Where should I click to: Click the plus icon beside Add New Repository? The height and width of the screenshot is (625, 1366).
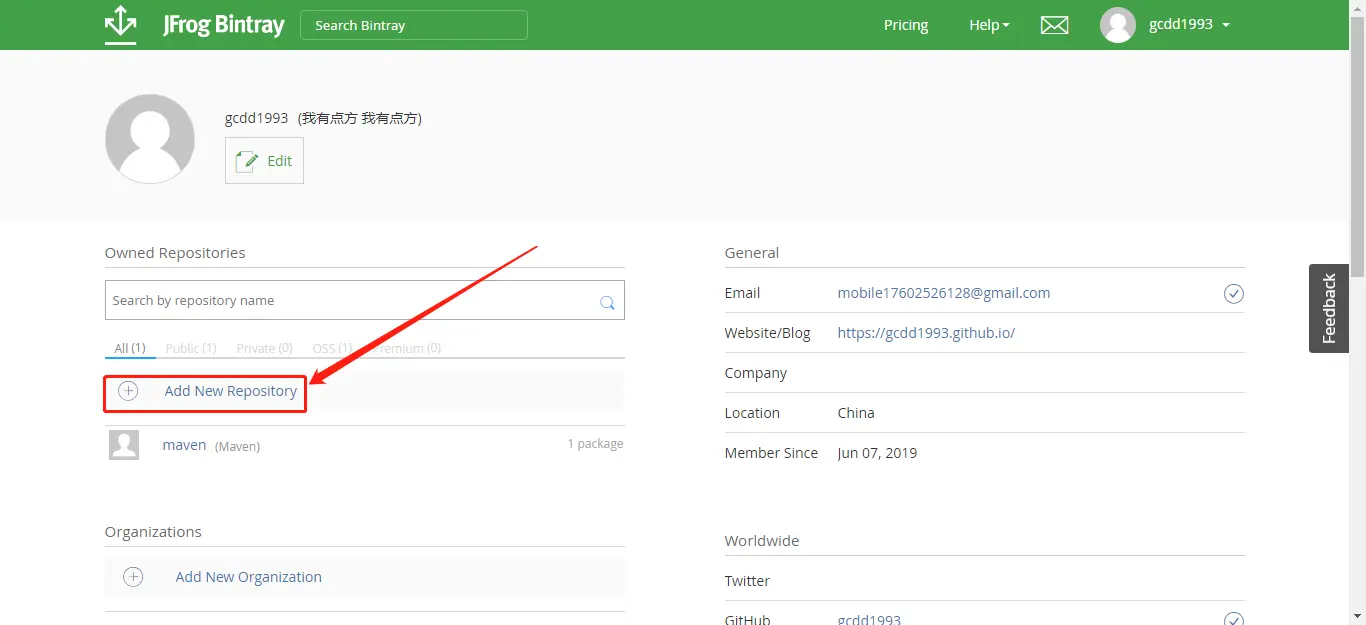pos(128,391)
